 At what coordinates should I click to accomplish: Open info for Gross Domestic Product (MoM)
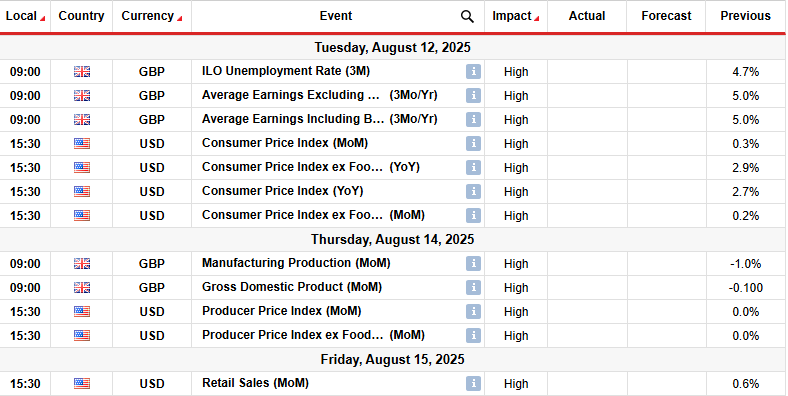[473, 287]
